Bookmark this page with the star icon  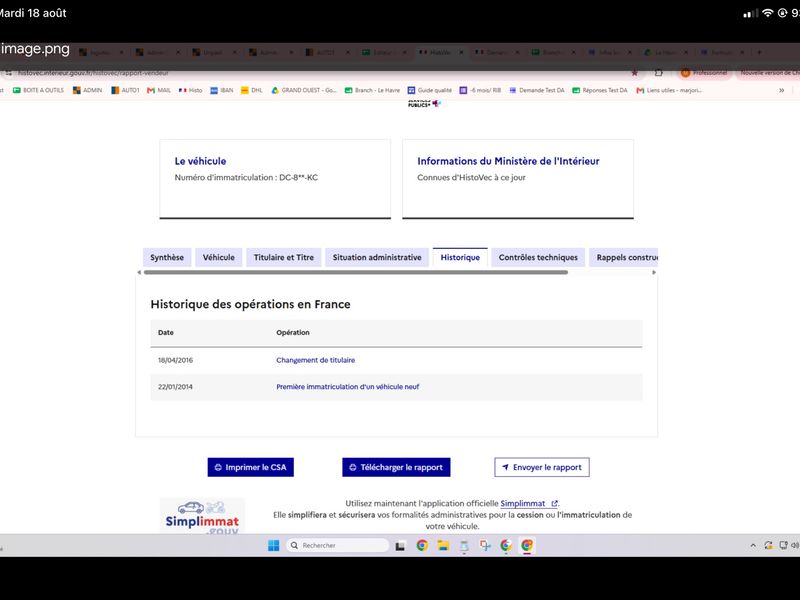(635, 73)
